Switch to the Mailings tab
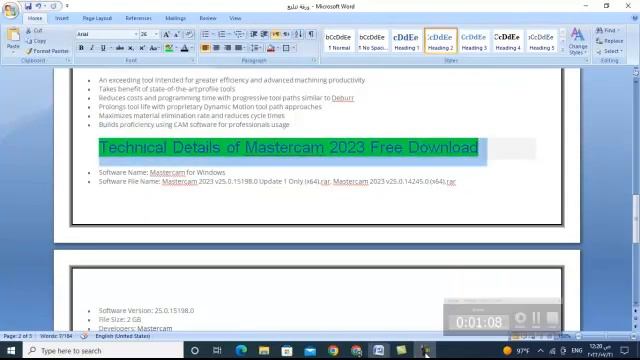The height and width of the screenshot is (360, 640). (x=176, y=18)
